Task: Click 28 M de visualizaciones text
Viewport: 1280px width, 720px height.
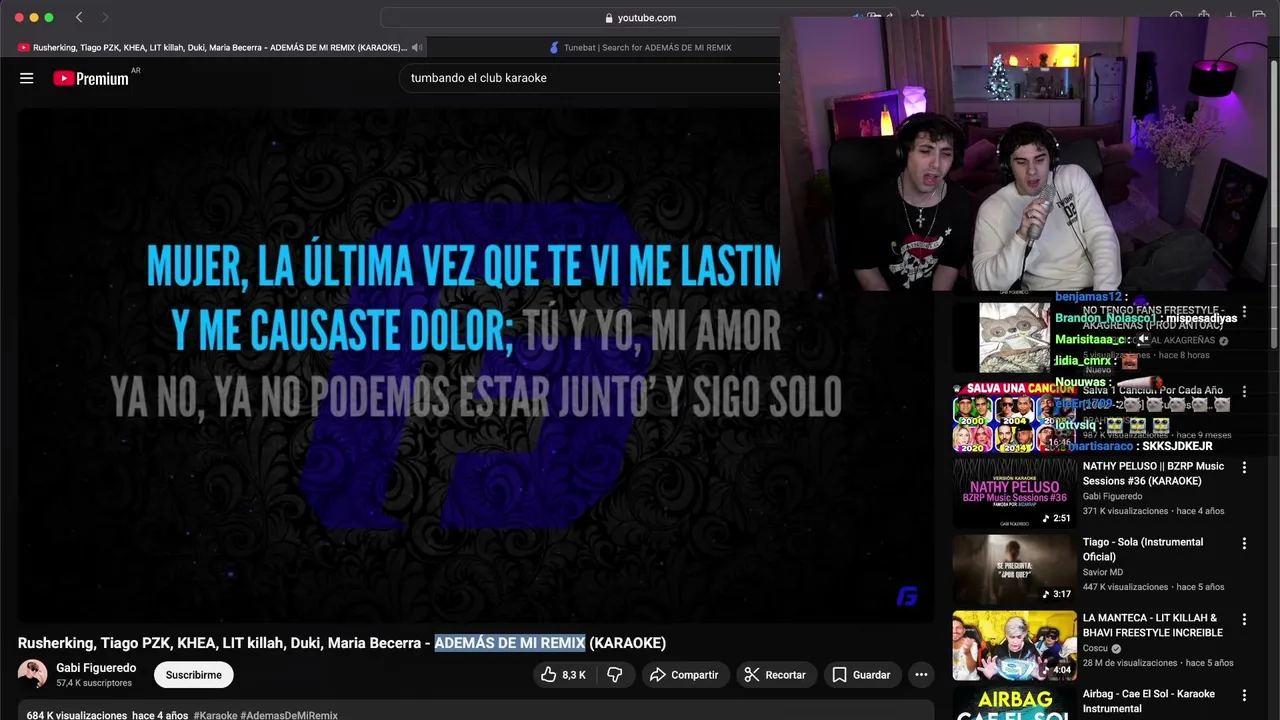Action: pos(1130,663)
